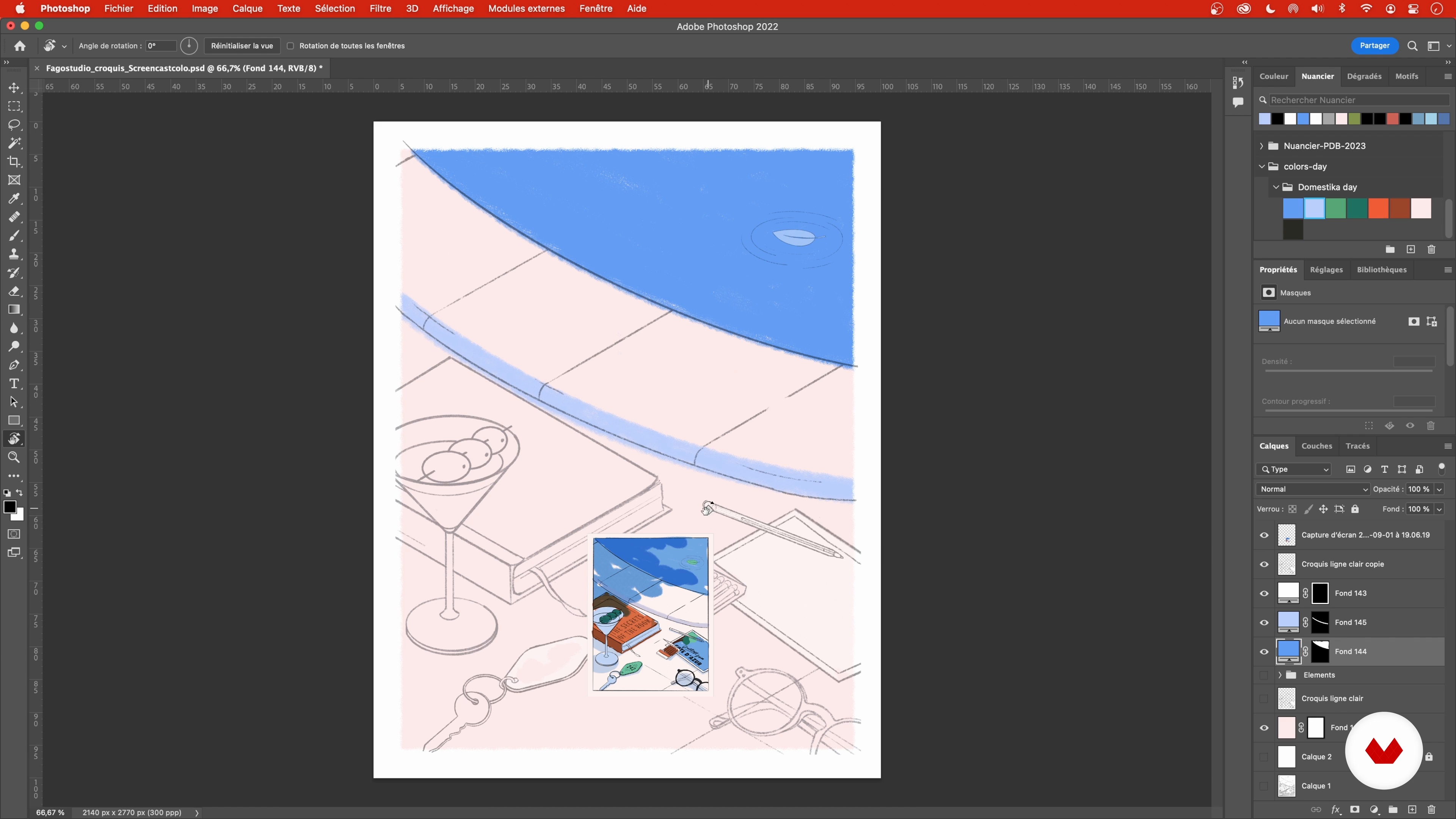Switch to the Réglages tab

point(1326,270)
